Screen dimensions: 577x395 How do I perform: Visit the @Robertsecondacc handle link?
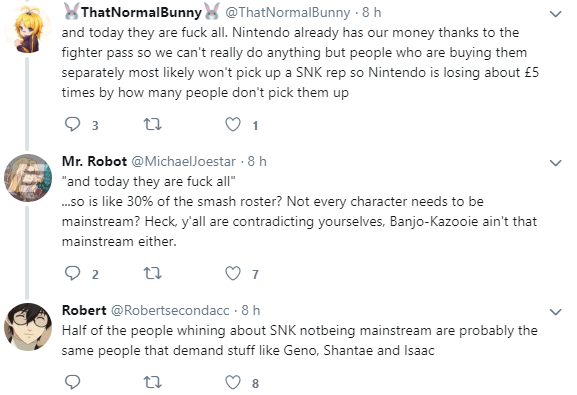point(170,310)
